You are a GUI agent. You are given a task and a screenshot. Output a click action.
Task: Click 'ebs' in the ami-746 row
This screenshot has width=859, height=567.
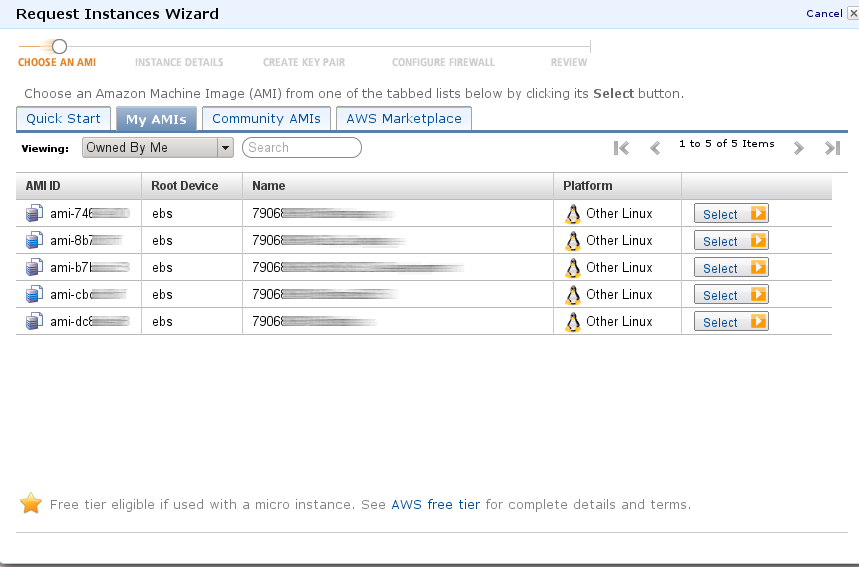162,214
